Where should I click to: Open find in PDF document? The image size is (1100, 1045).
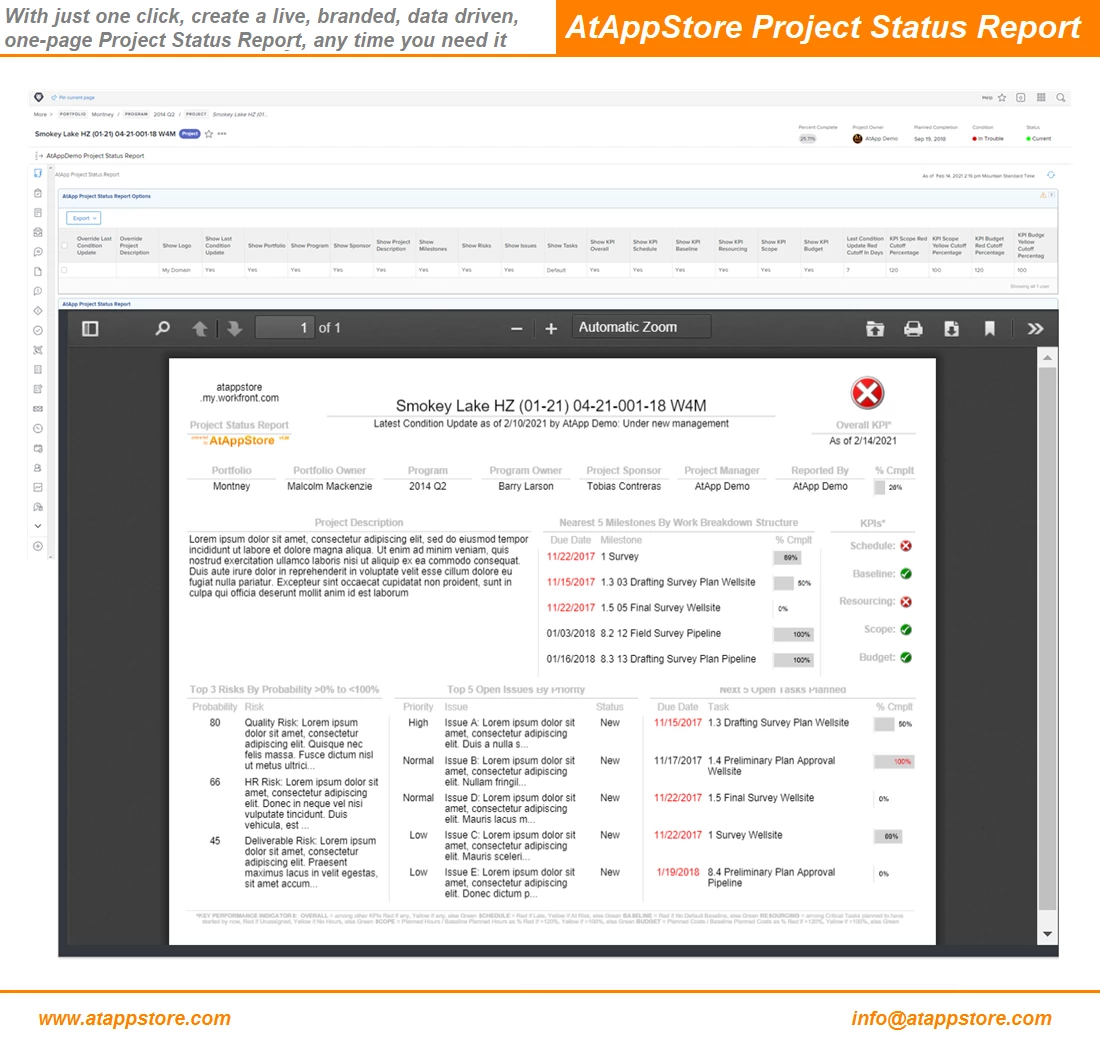(x=162, y=328)
